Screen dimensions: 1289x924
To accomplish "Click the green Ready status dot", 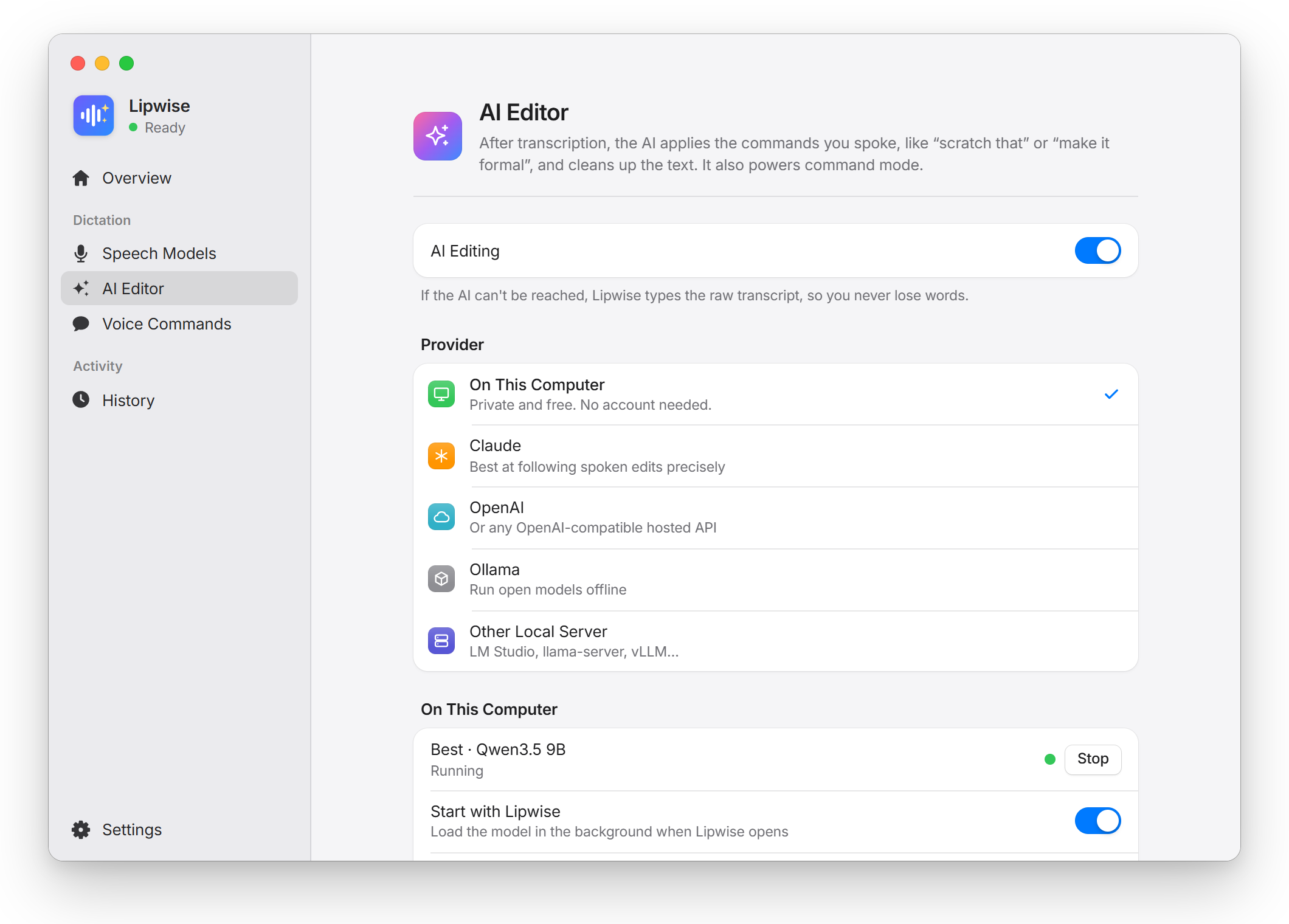I will click(x=133, y=128).
